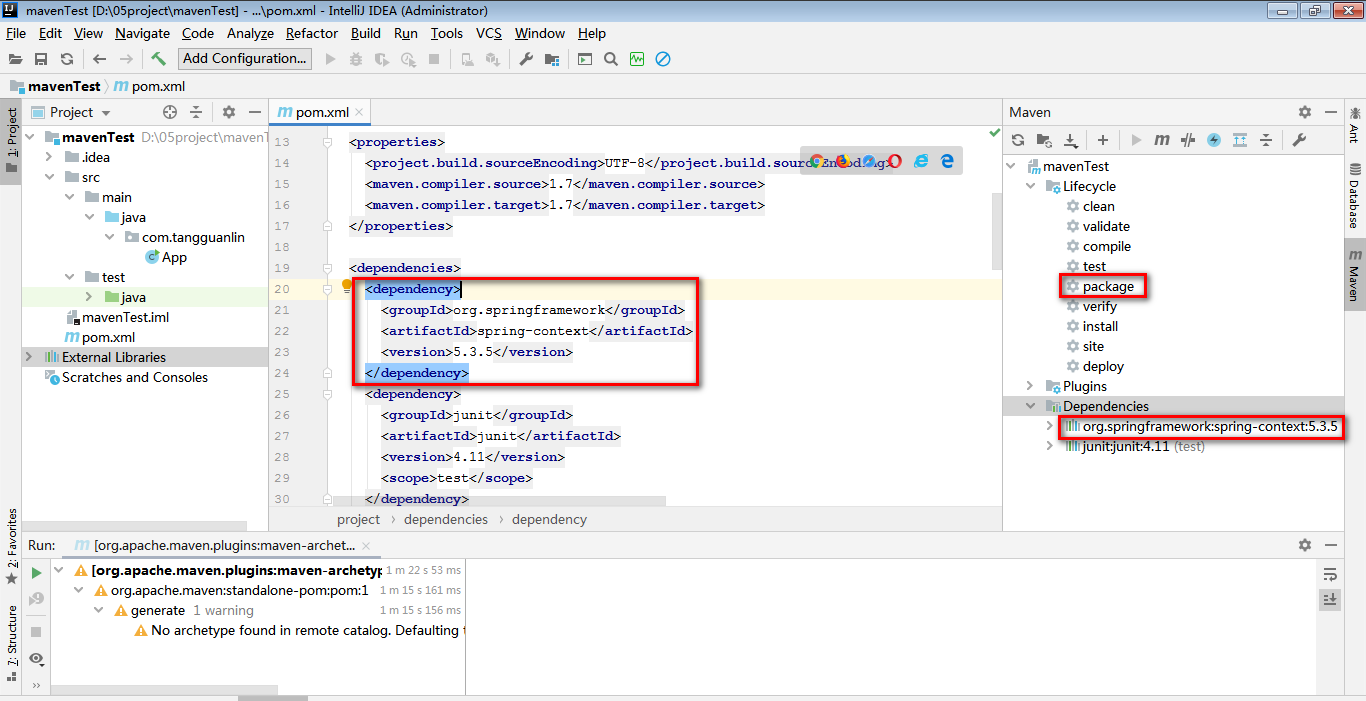1366x701 pixels.
Task: Open Maven panel gear options
Action: [1305, 112]
